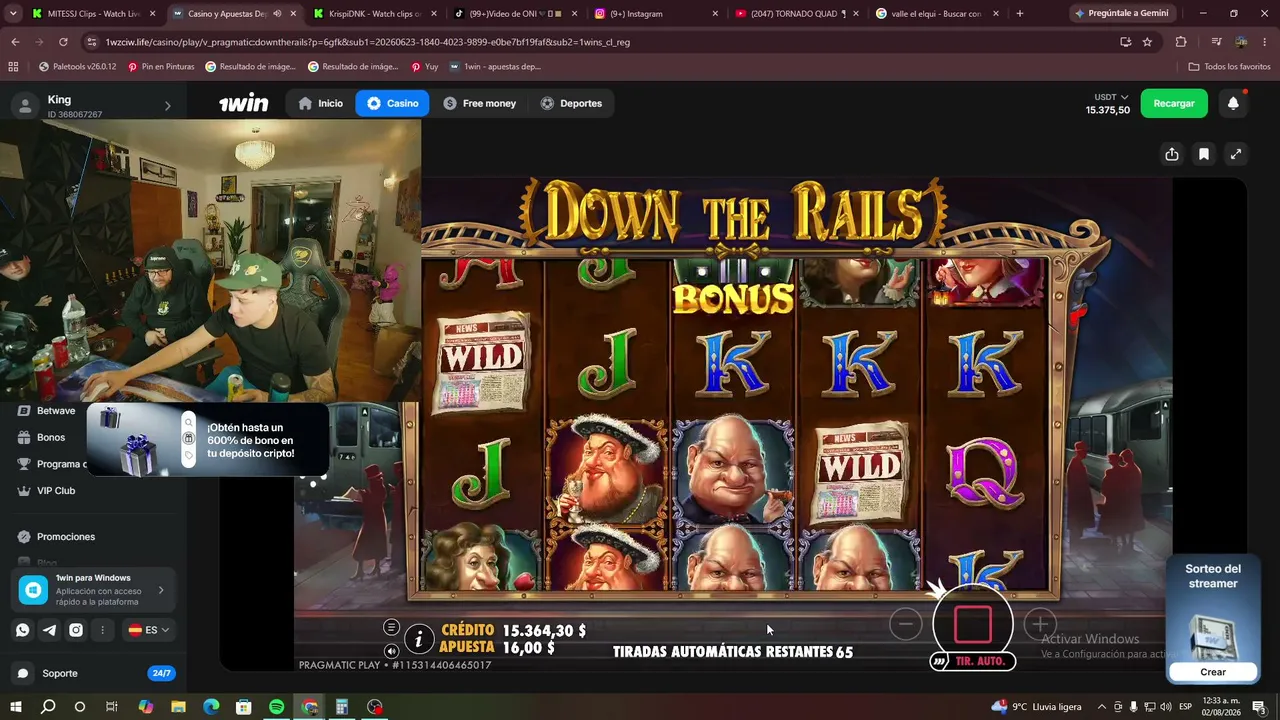This screenshot has width=1280, height=720.
Task: Switch to the valle el elqui search tab
Action: (935, 14)
